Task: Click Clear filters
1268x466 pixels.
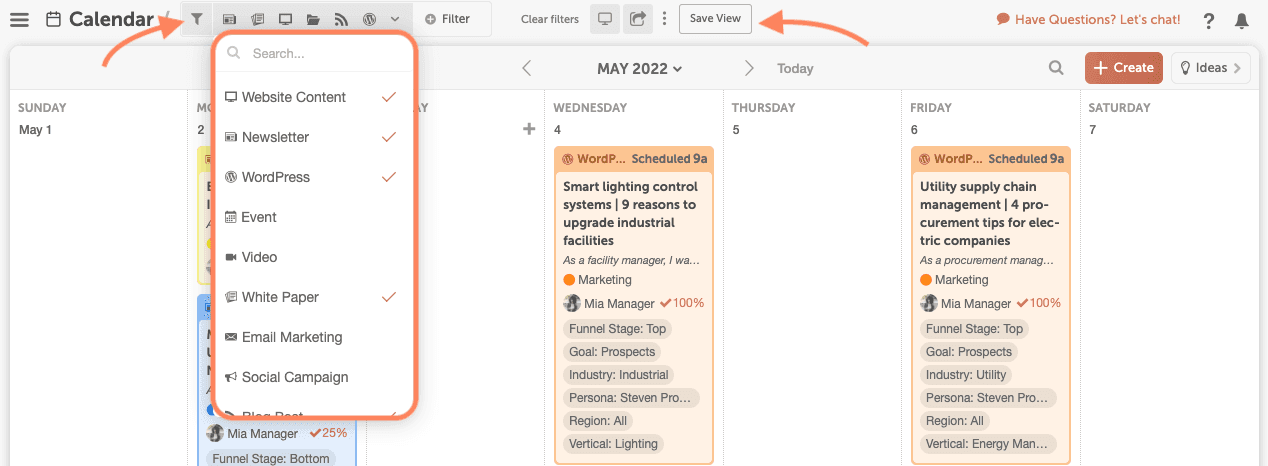Action: coord(549,19)
